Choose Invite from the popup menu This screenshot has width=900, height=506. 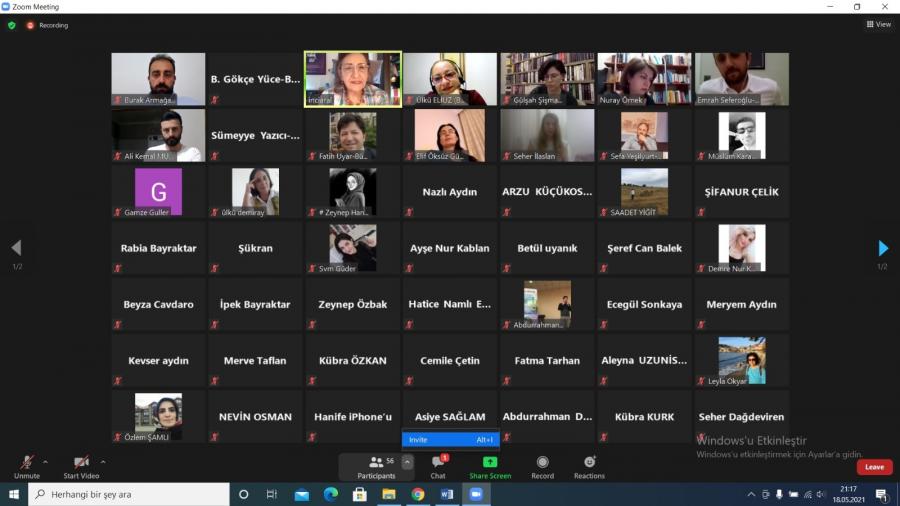[450, 440]
